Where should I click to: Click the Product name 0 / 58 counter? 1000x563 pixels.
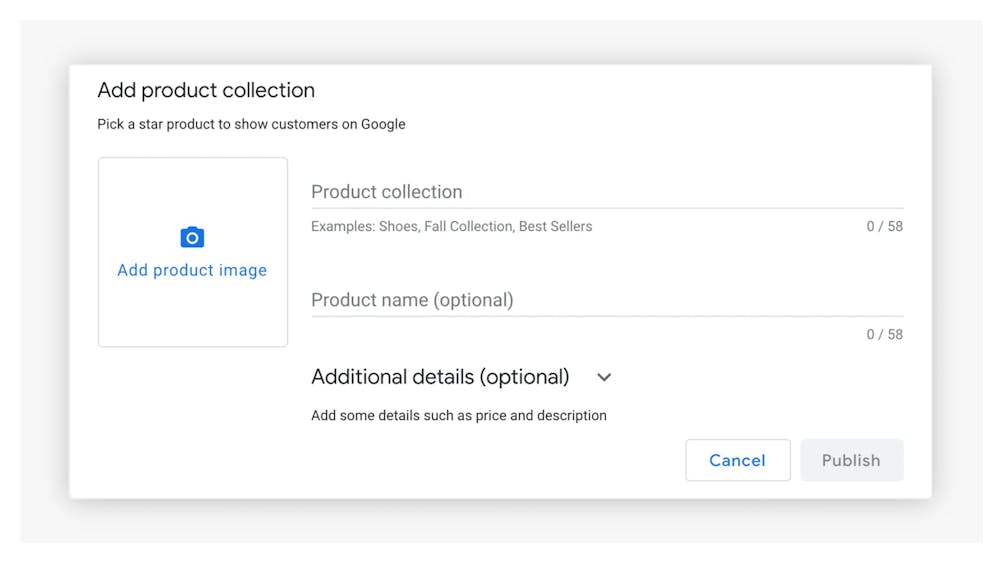[884, 334]
